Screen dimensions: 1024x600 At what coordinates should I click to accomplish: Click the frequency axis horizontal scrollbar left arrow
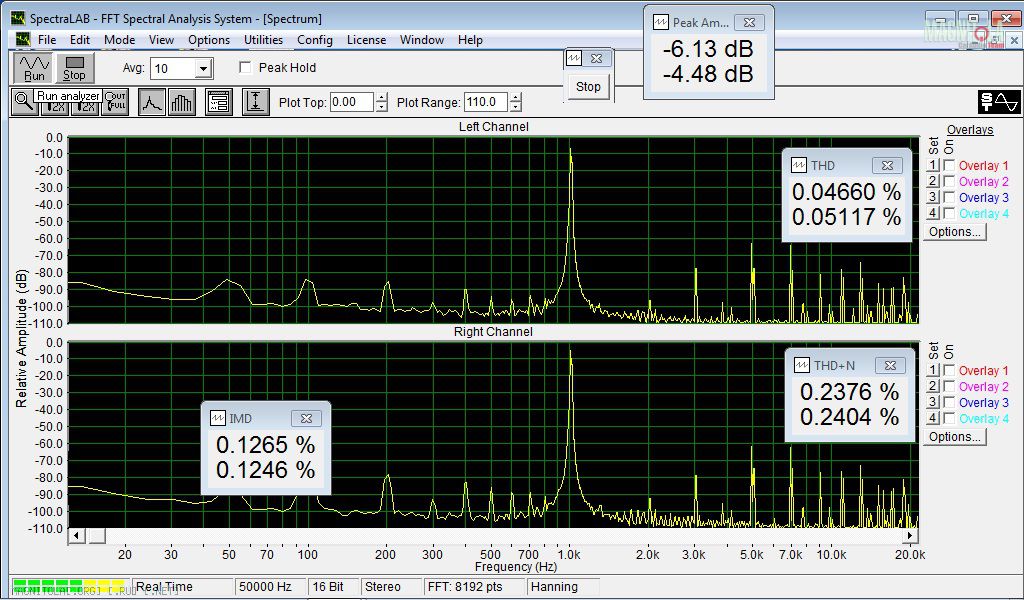(x=75, y=536)
